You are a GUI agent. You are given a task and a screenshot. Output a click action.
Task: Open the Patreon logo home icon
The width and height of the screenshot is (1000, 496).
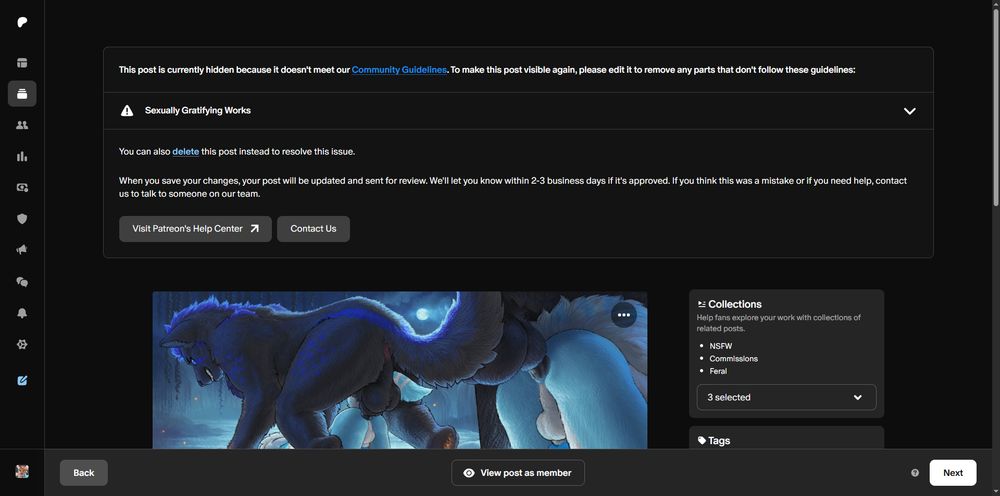22,22
